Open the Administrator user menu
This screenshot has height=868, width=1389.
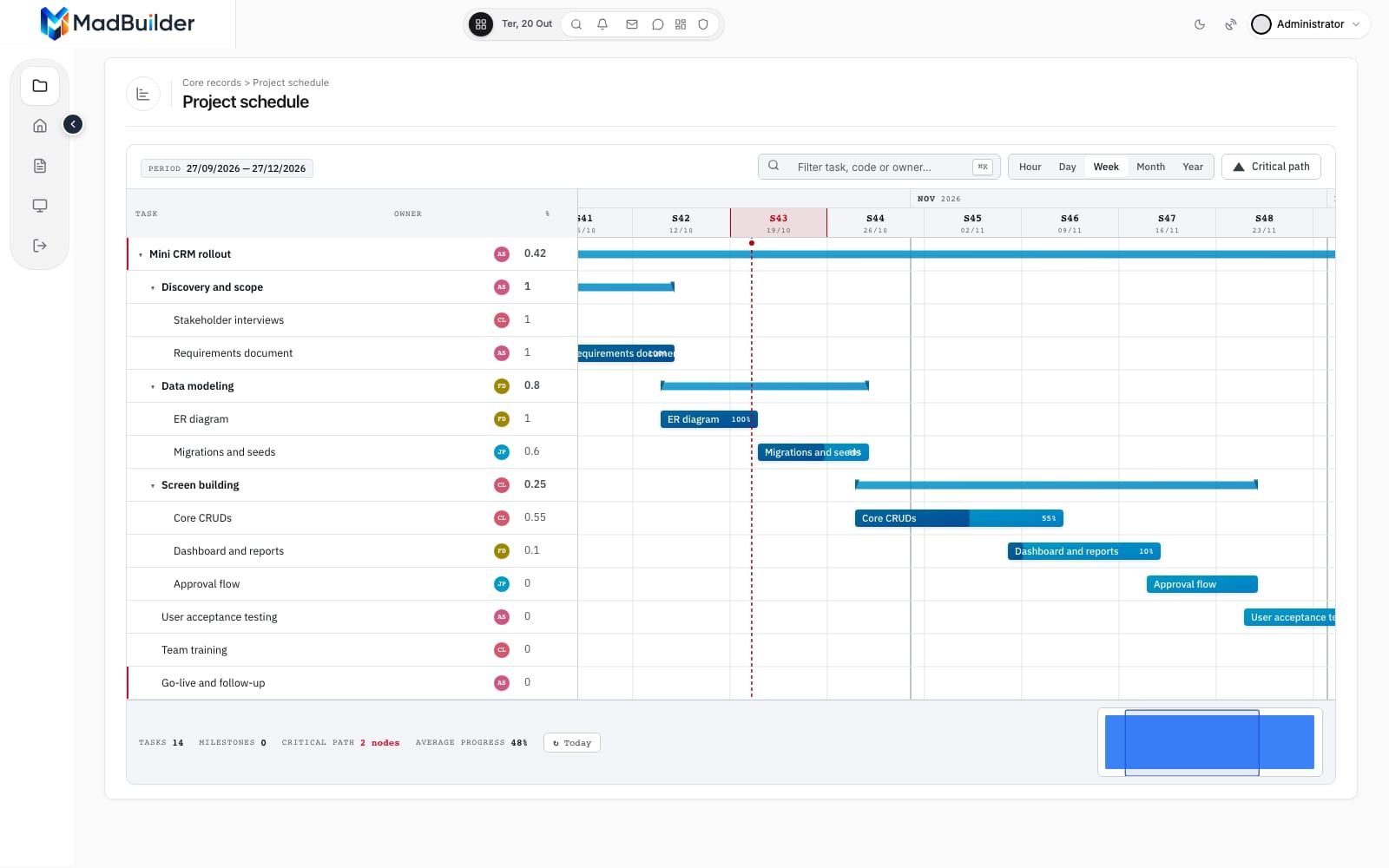[1309, 24]
